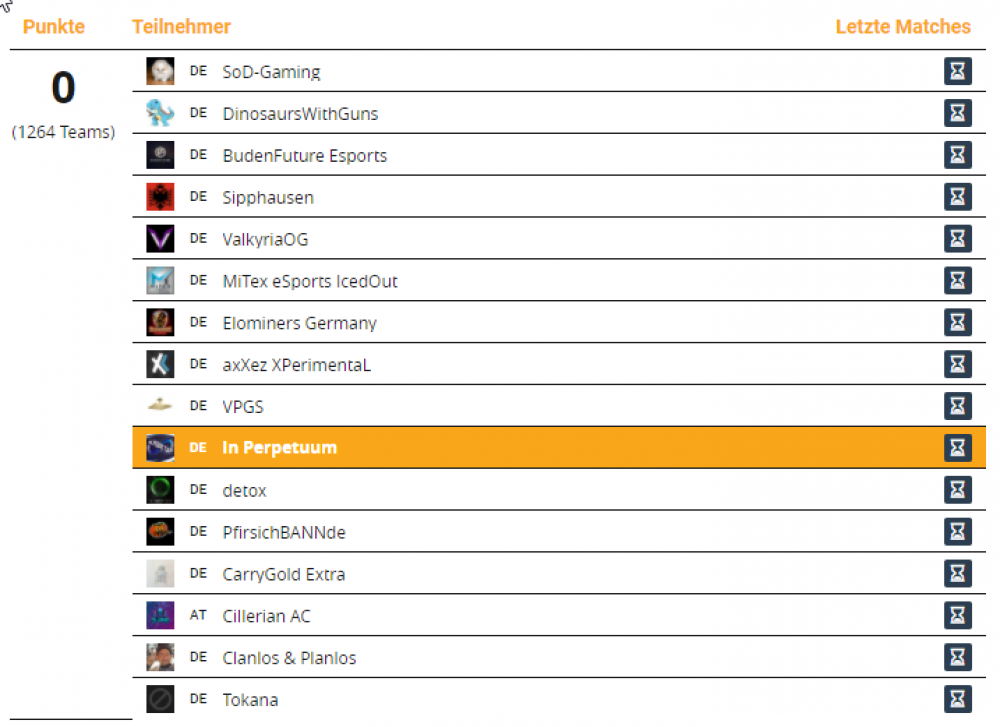This screenshot has width=1000, height=727.
Task: Click the Teilnehmer column header
Action: [x=181, y=27]
